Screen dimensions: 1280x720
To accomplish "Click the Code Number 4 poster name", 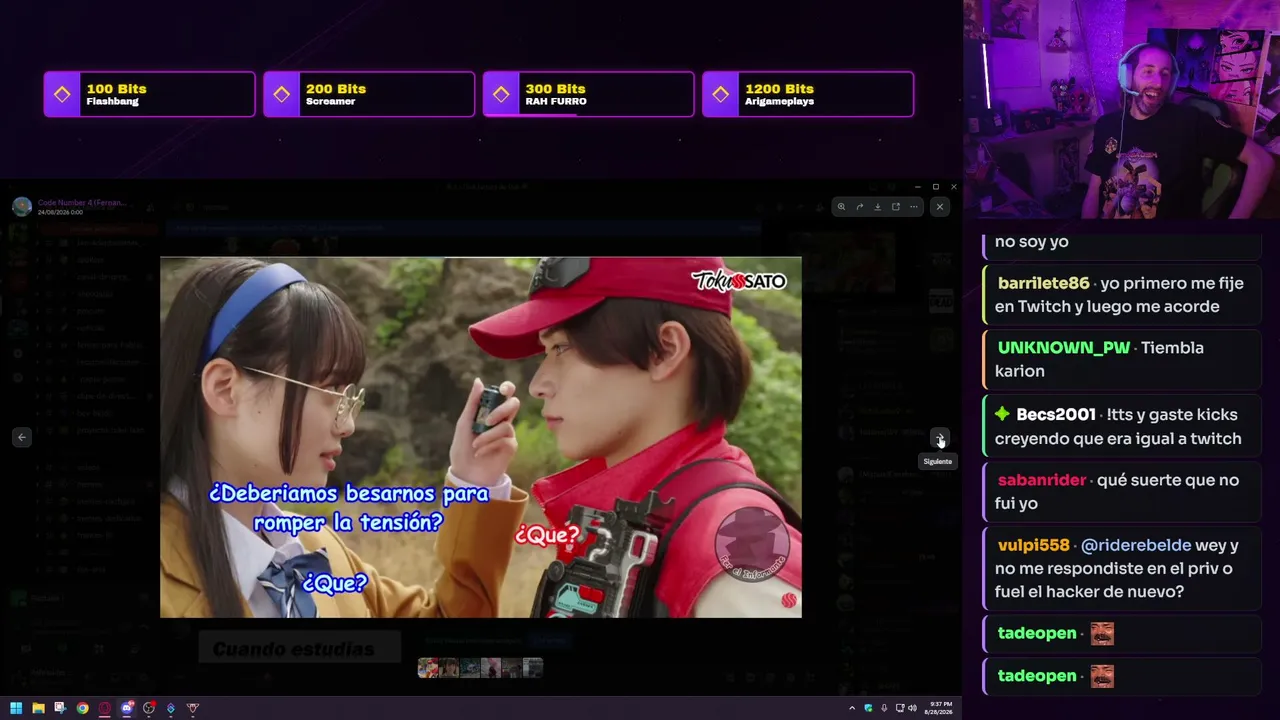I will click(82, 202).
